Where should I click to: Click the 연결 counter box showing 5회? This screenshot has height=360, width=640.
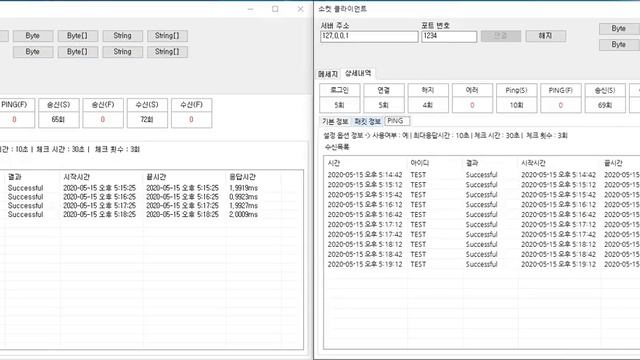[x=384, y=98]
